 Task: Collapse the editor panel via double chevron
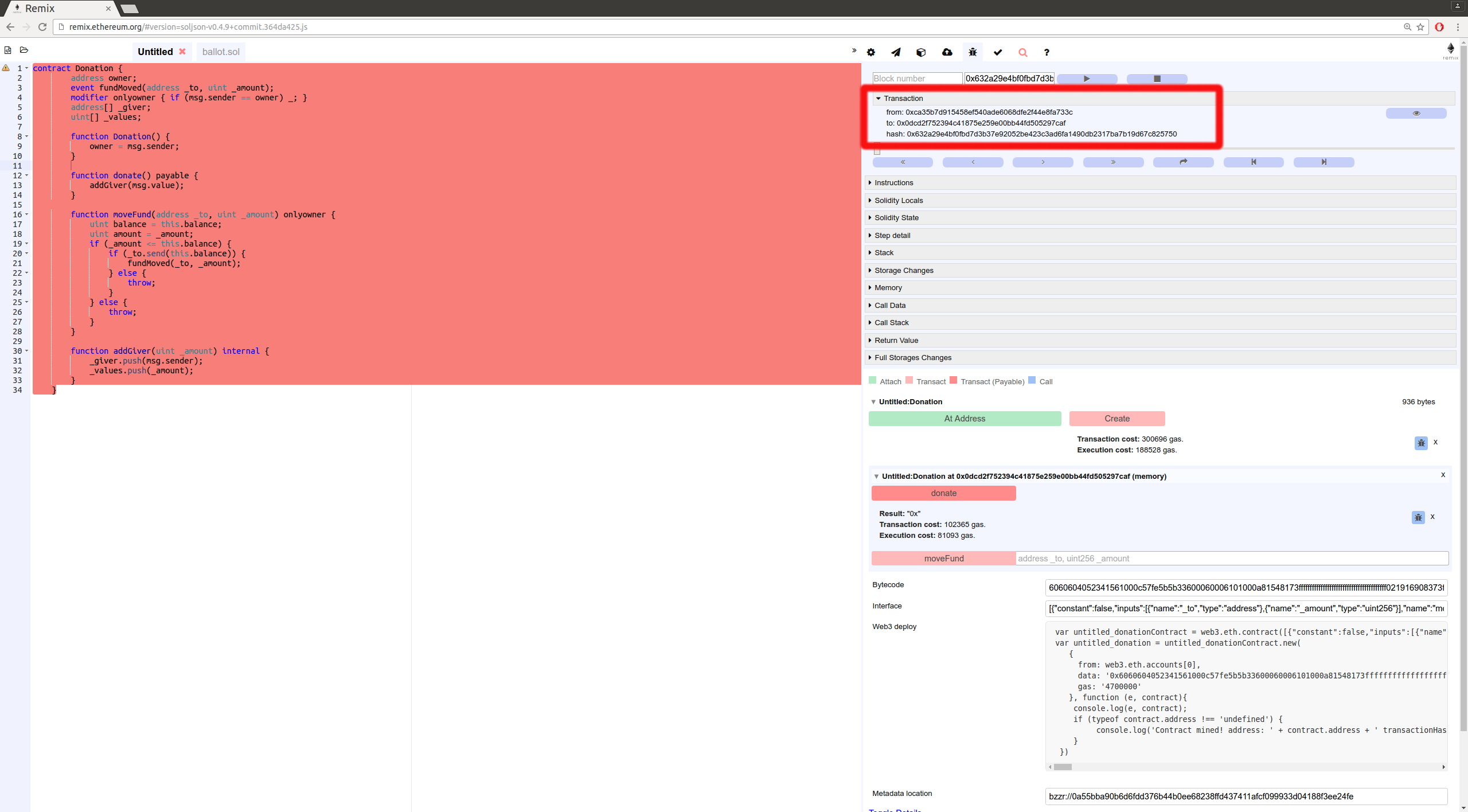854,51
